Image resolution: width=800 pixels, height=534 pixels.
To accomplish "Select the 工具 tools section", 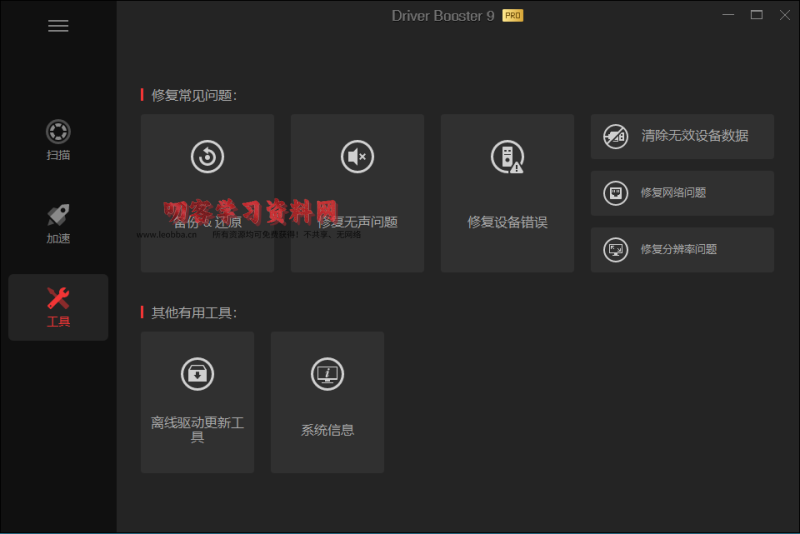I will [58, 307].
